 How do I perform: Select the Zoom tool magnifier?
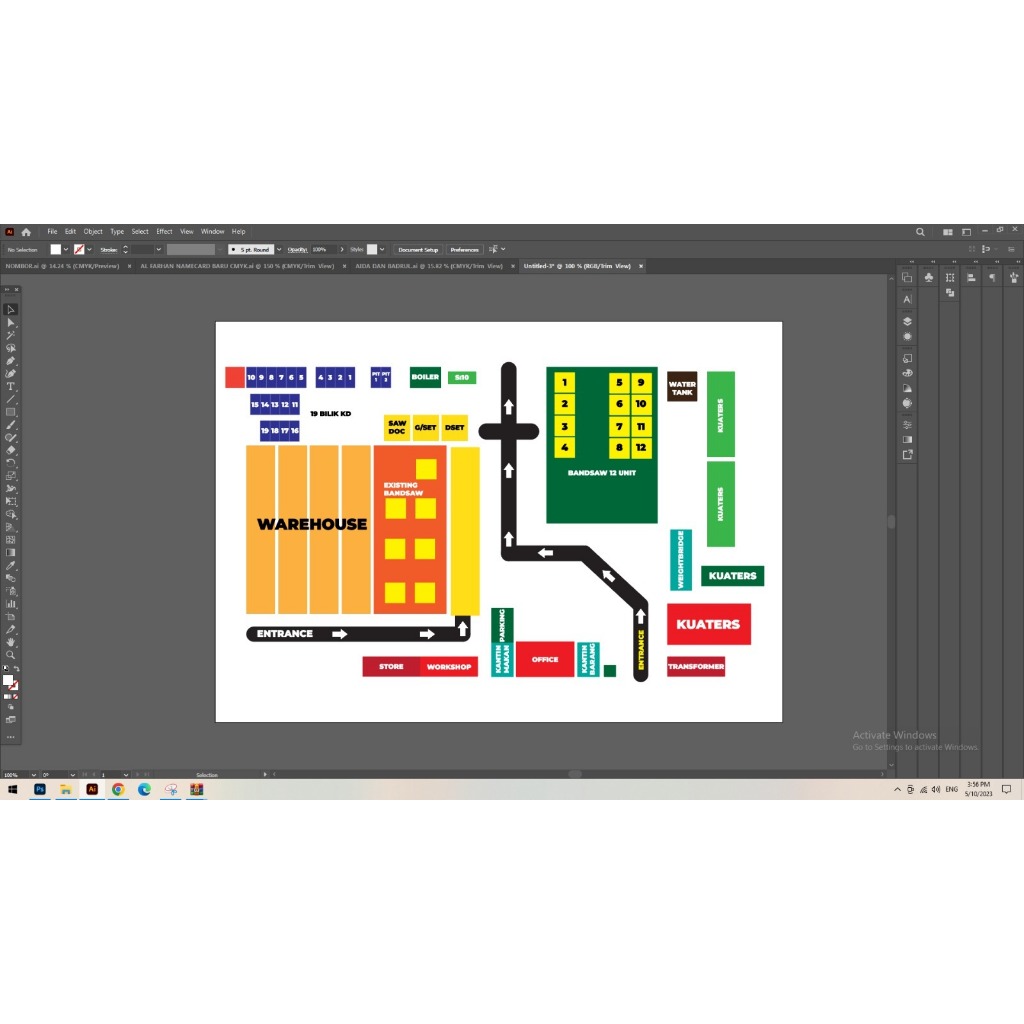pos(11,655)
